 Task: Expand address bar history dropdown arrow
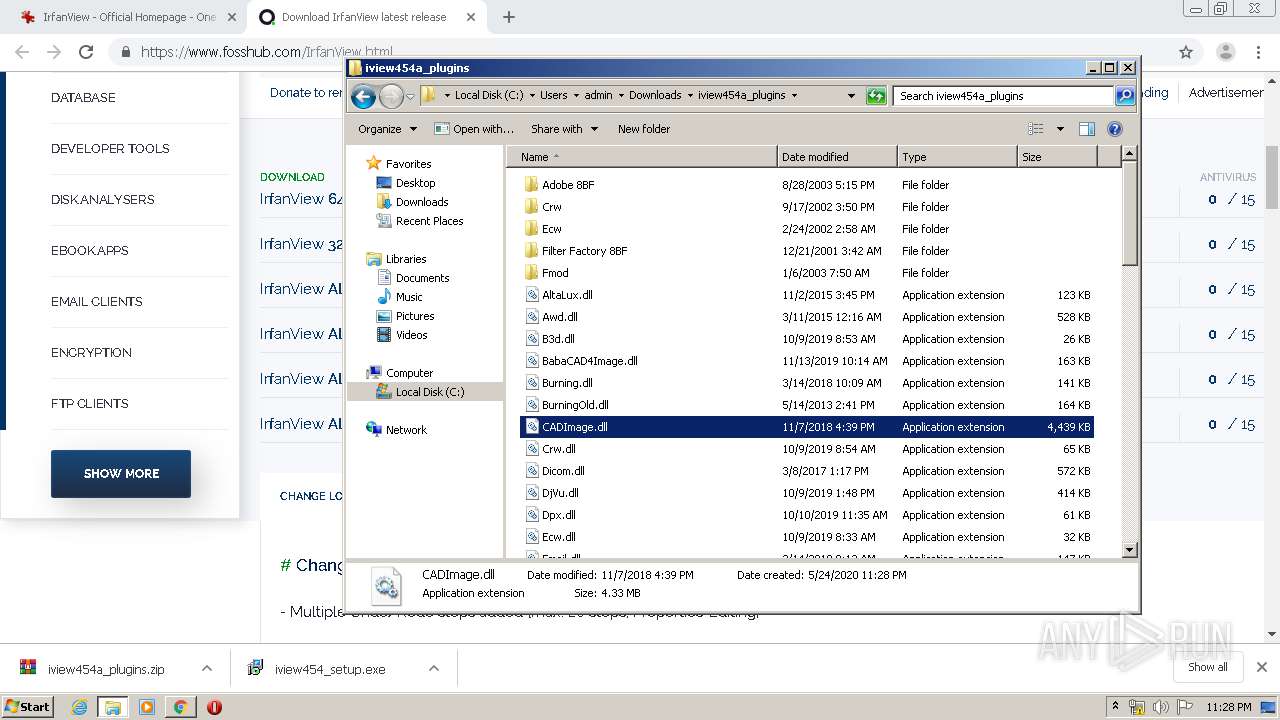pyautogui.click(x=851, y=96)
